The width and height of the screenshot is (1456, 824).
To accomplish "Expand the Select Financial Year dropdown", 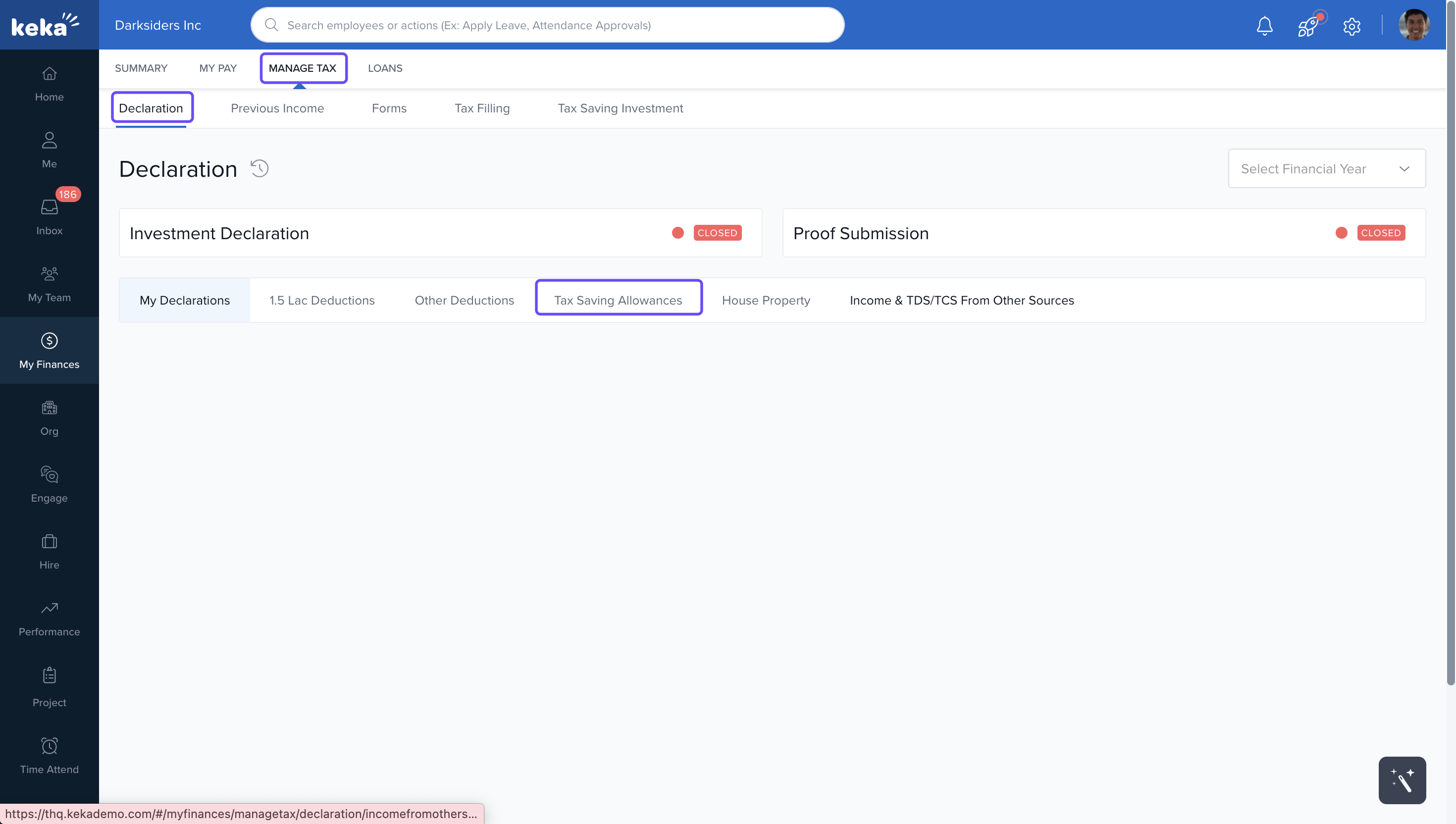I will tap(1326, 169).
